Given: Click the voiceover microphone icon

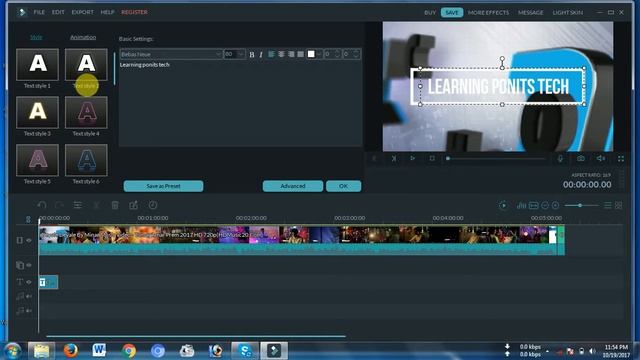Looking at the screenshot, I should (x=560, y=158).
